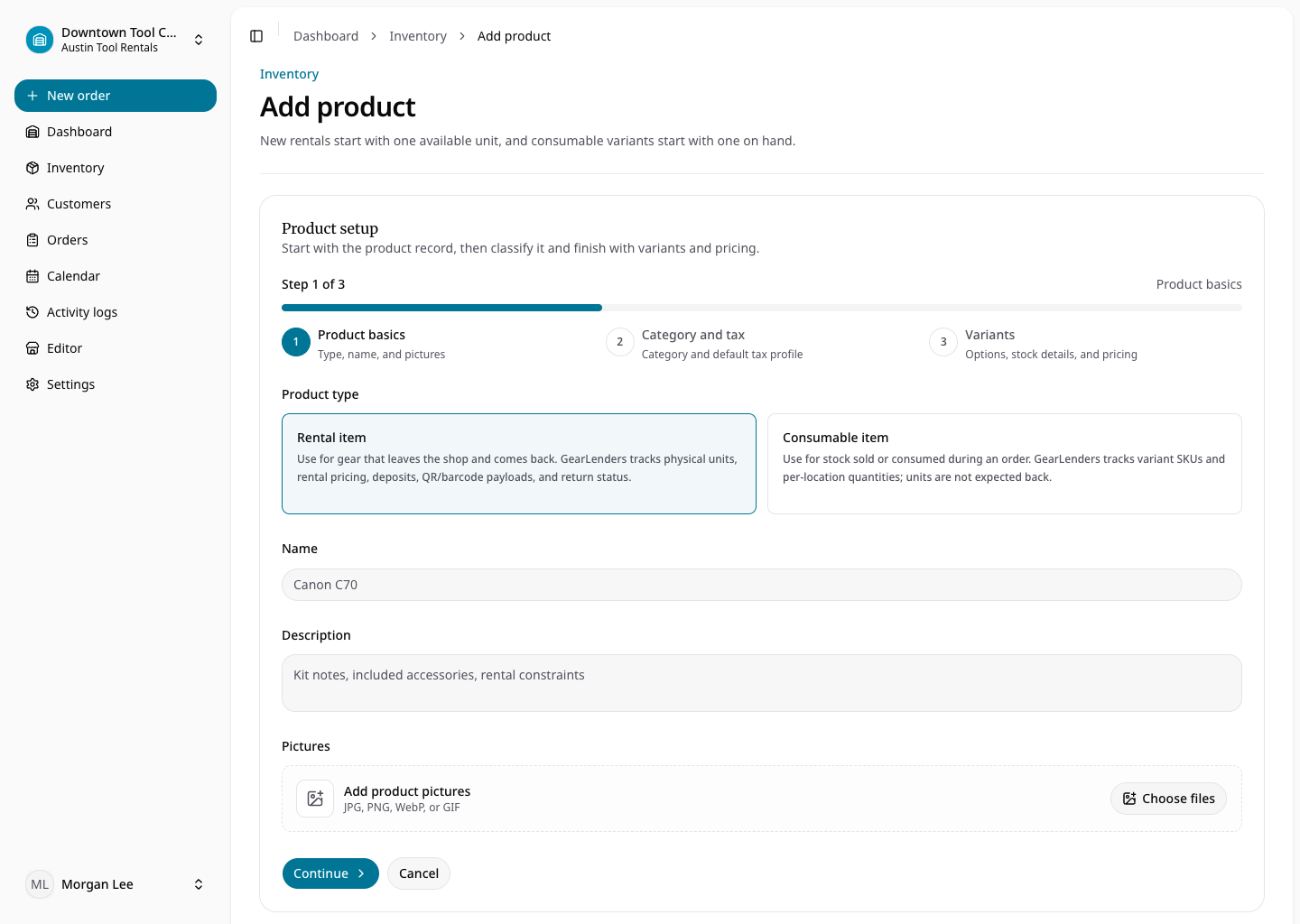Open the store switcher chevrons

[x=199, y=40]
